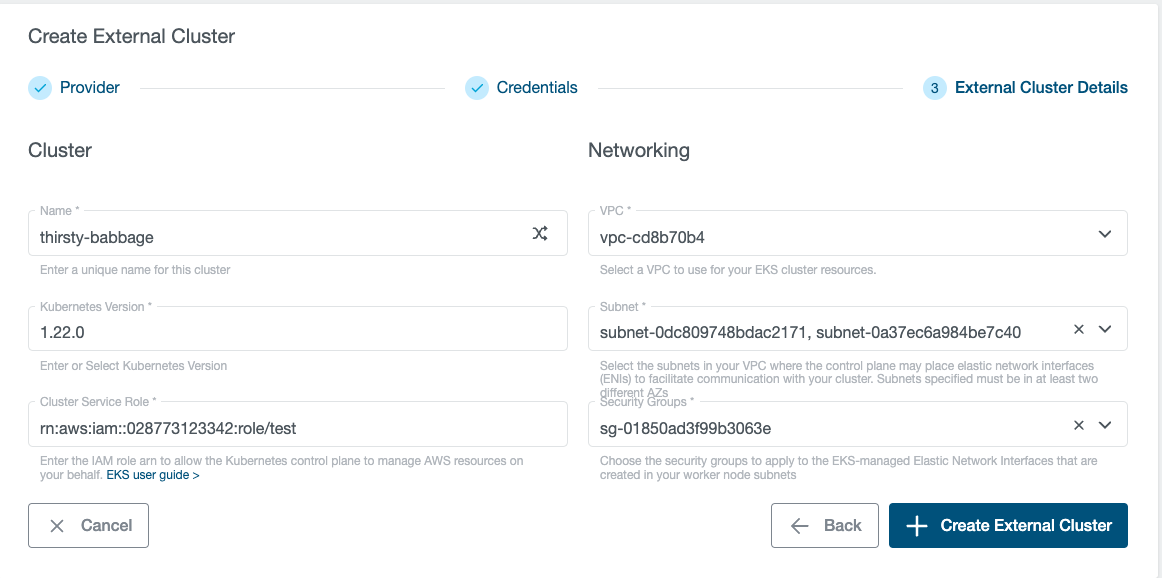
Task: Click into the cluster Name text field
Action: [x=250, y=238]
